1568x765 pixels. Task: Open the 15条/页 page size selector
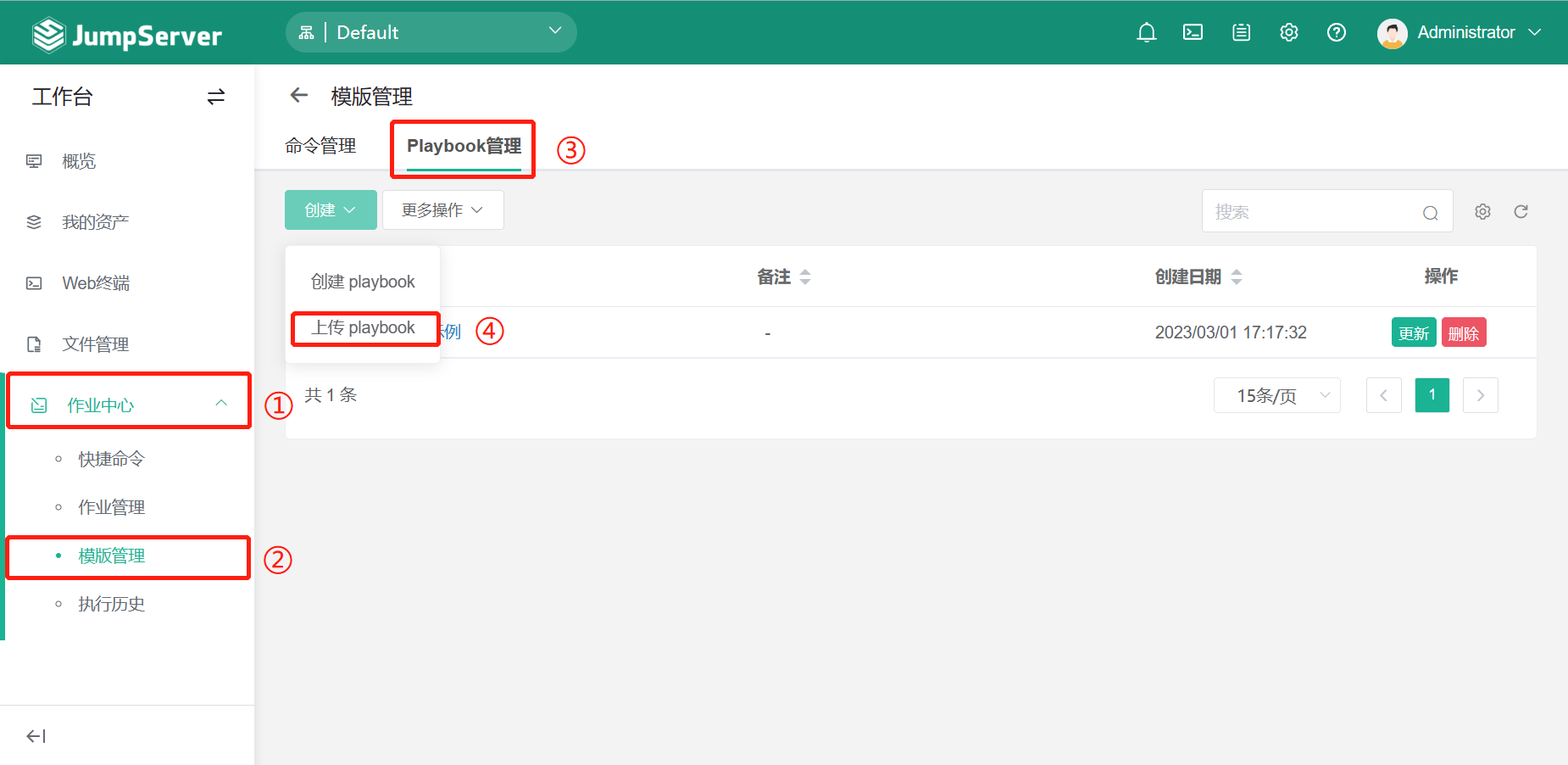[x=1276, y=395]
